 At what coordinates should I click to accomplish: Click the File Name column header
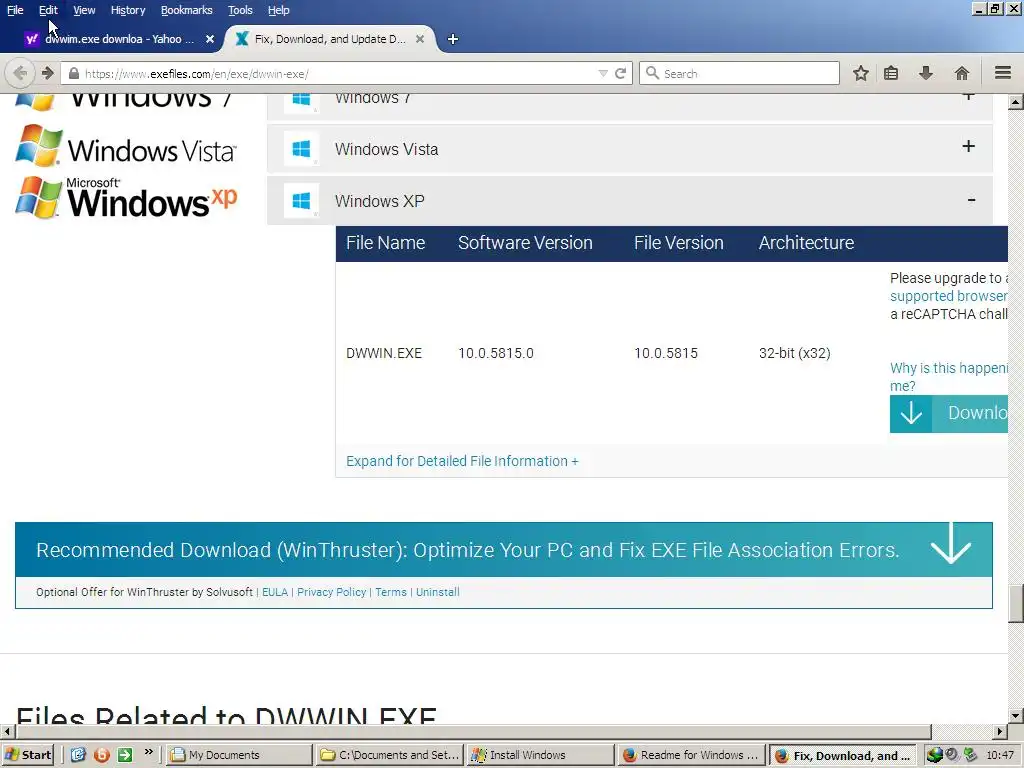(x=385, y=243)
